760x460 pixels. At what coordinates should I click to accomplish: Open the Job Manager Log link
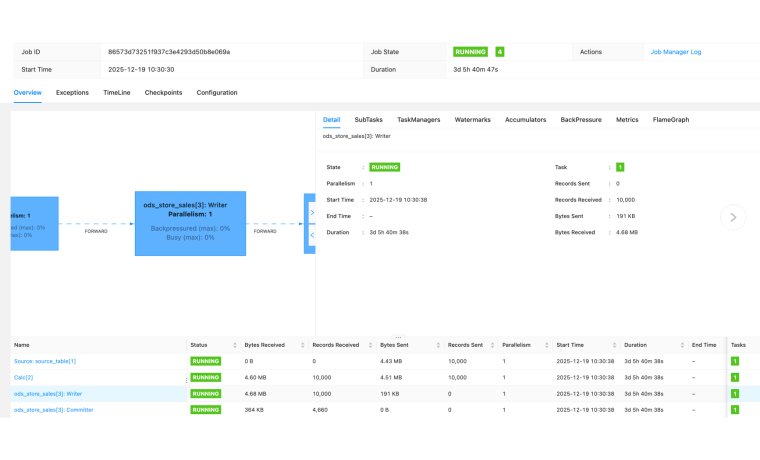pos(676,51)
